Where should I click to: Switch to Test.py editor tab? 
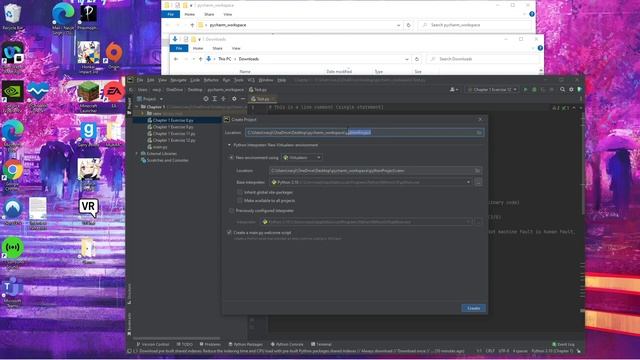click(262, 99)
